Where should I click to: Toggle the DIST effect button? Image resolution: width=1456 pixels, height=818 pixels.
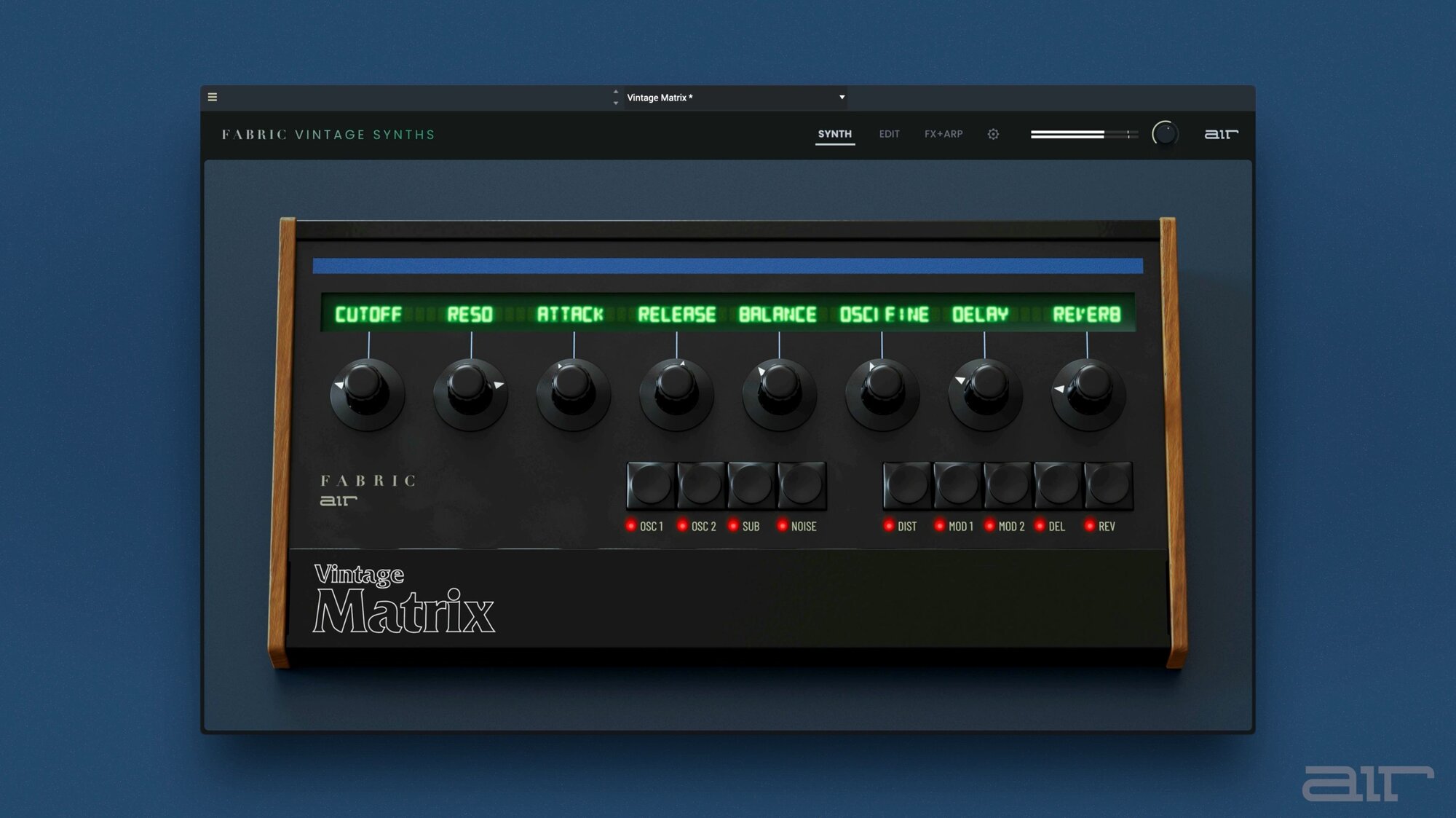click(x=907, y=485)
